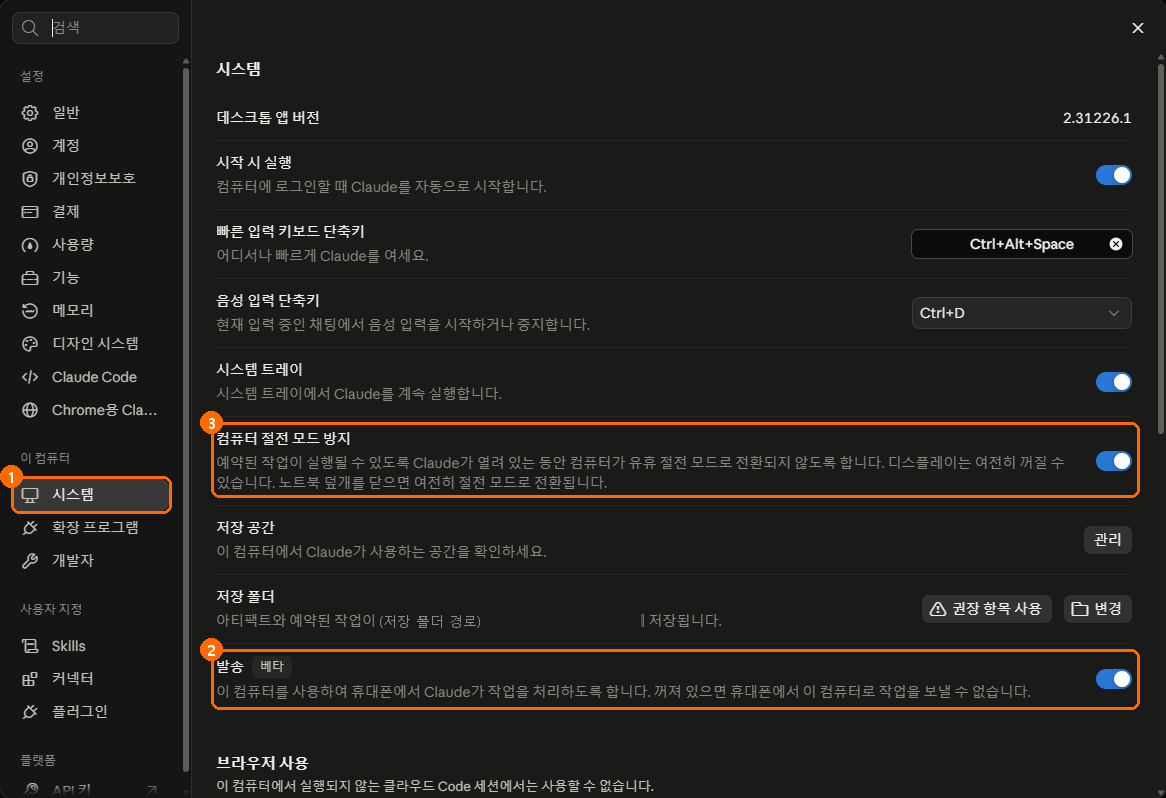
Task: Click the Skills icon in sidebar
Action: 30,646
